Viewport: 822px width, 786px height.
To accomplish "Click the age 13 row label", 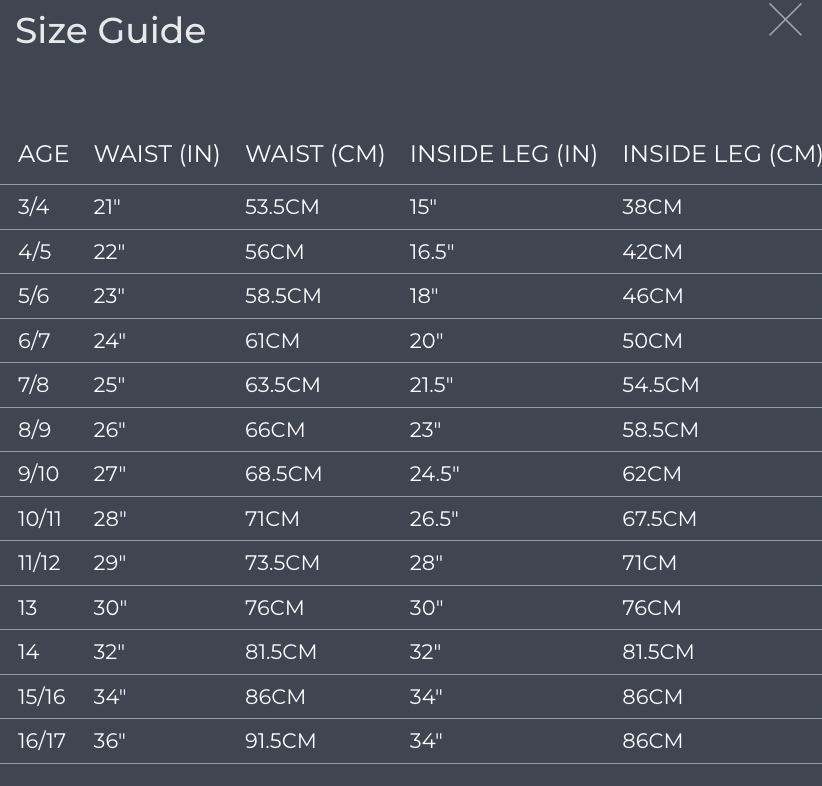I will tap(27, 608).
